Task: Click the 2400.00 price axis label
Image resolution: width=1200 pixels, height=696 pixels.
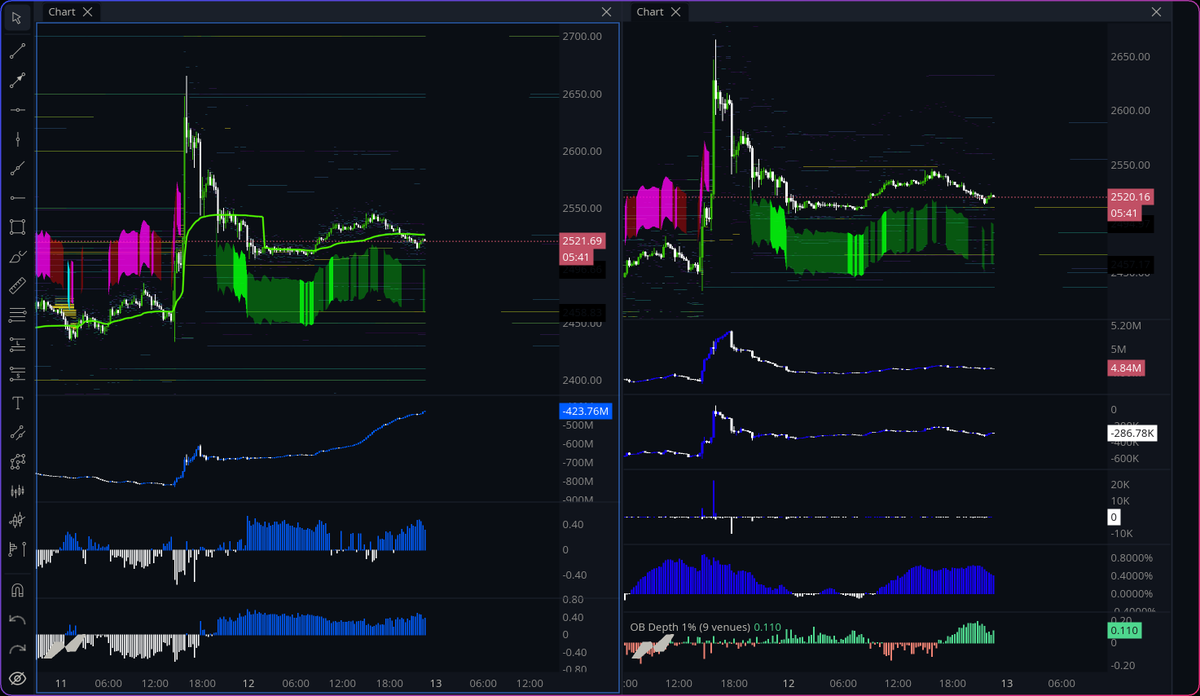Action: (x=582, y=380)
